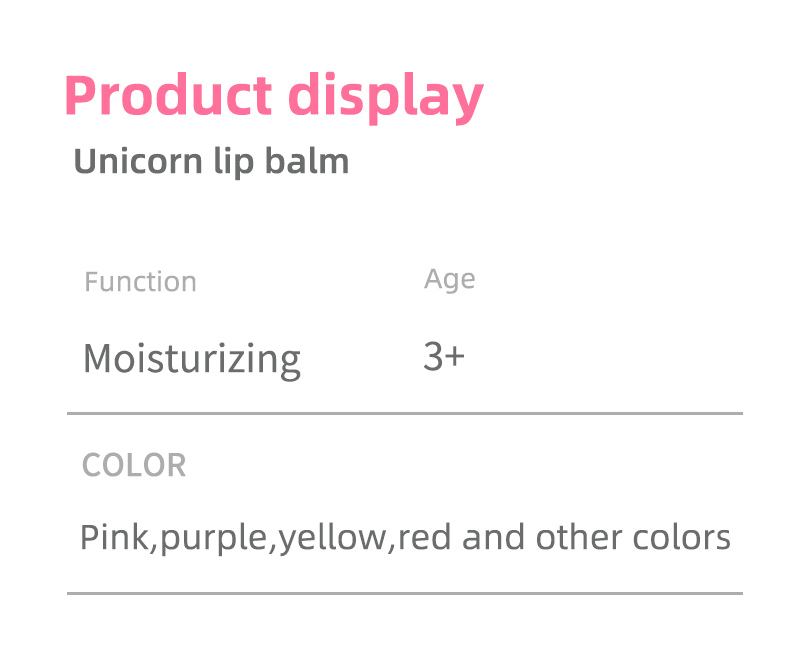Viewport: 790px width, 666px height.
Task: Select the "COLOR" section label
Action: (134, 465)
